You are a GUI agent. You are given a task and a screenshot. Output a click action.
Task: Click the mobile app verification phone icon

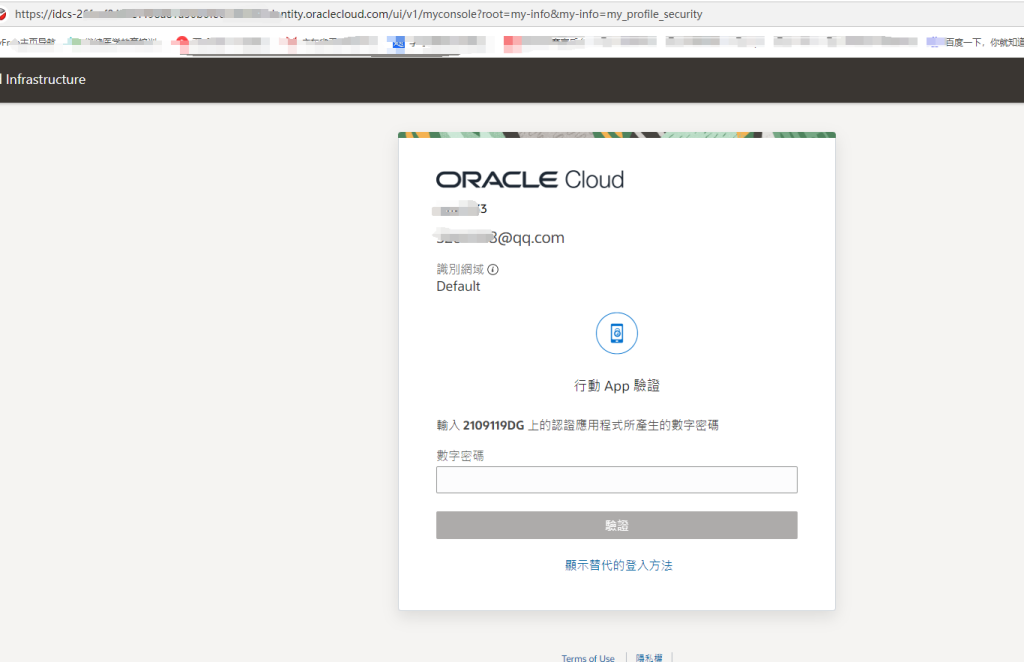click(616, 333)
